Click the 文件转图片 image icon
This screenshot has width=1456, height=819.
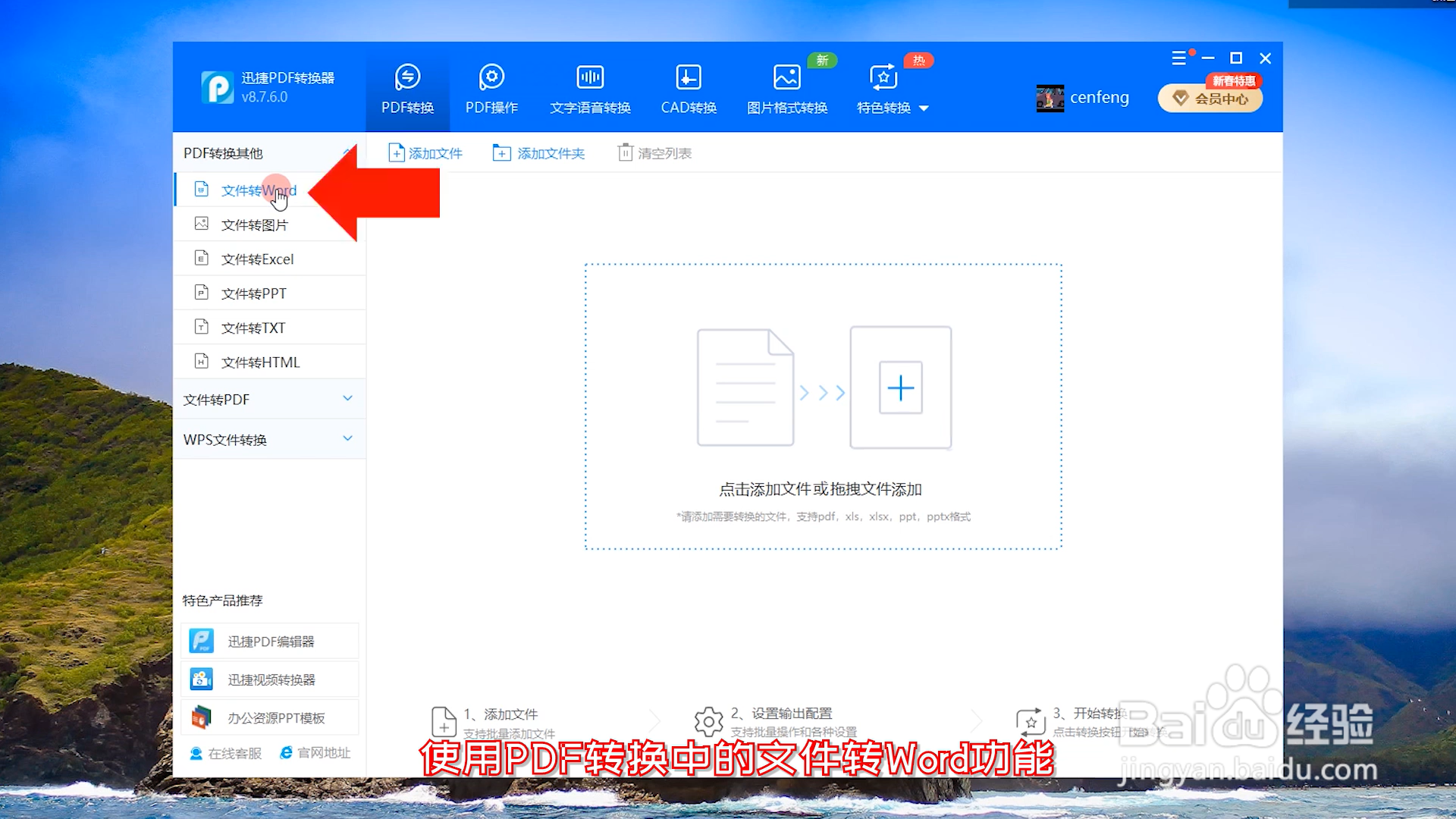point(201,224)
